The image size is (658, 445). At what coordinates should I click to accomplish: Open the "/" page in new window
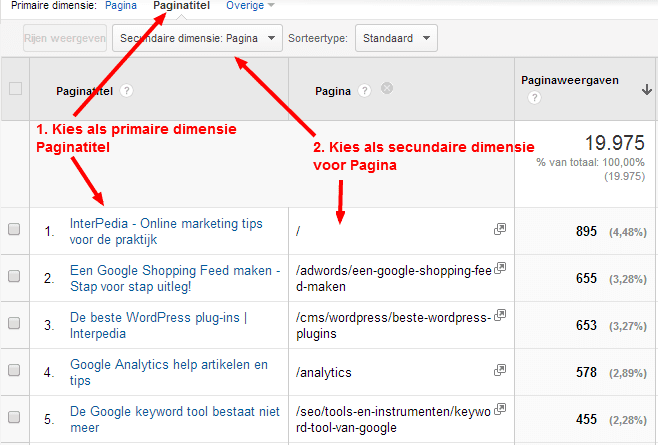click(500, 229)
